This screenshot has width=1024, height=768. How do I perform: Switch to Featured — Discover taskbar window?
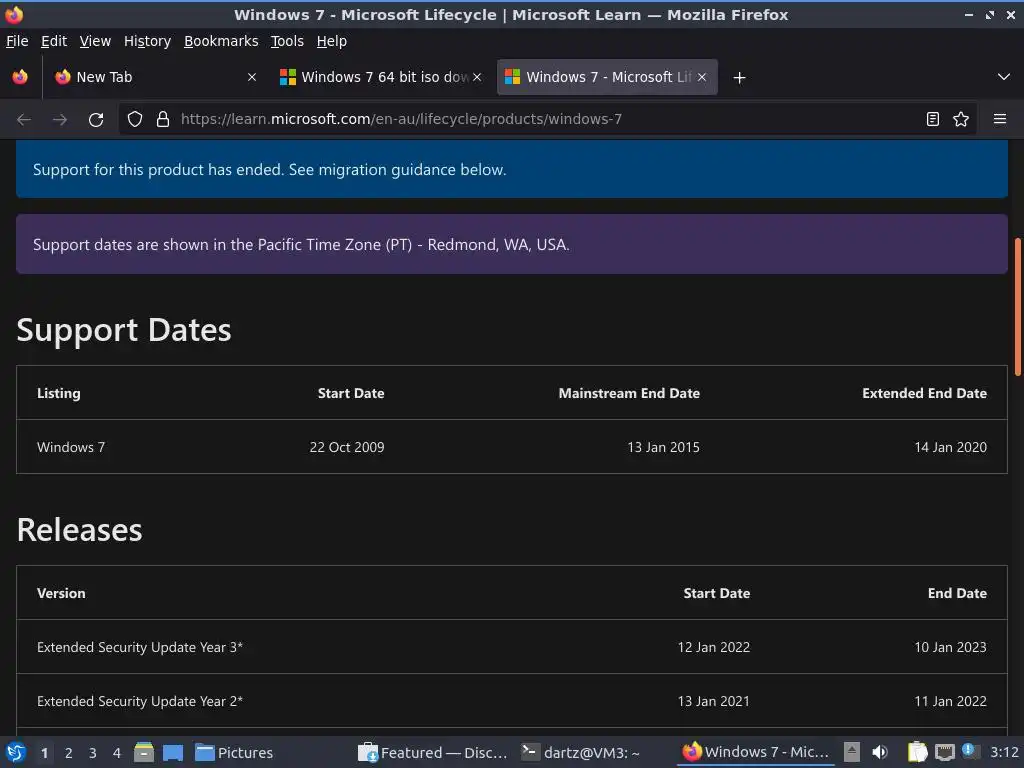point(433,752)
